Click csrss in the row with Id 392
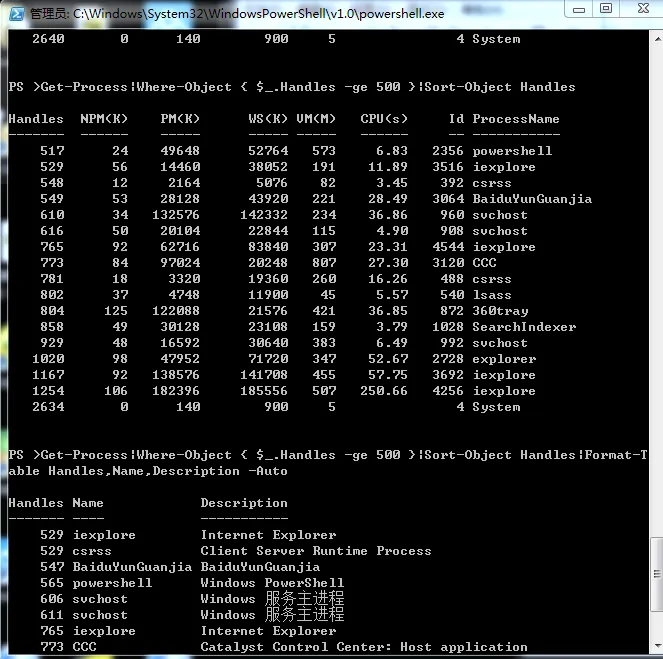 (492, 183)
